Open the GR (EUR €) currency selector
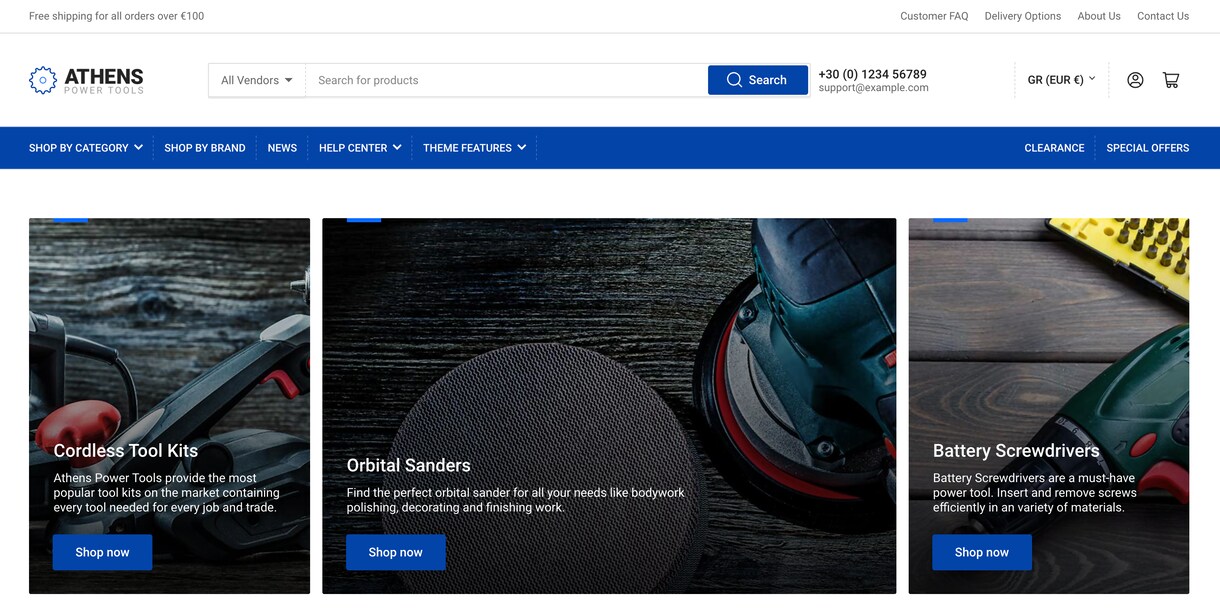The width and height of the screenshot is (1220, 612). pyautogui.click(x=1061, y=80)
